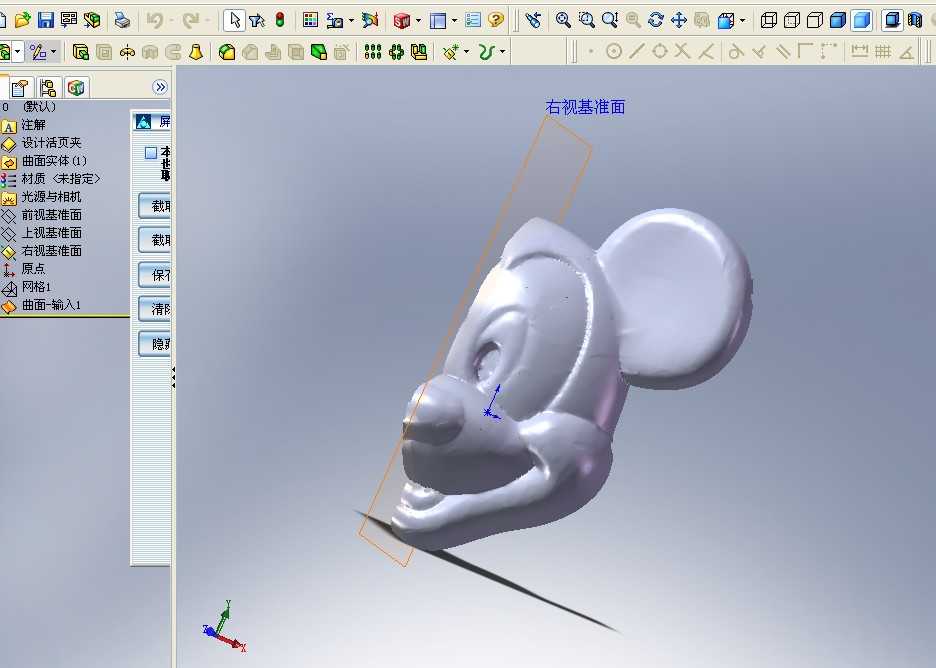Screen dimensions: 936x668
Task: Click the Mirror feature icon
Action: 419,52
